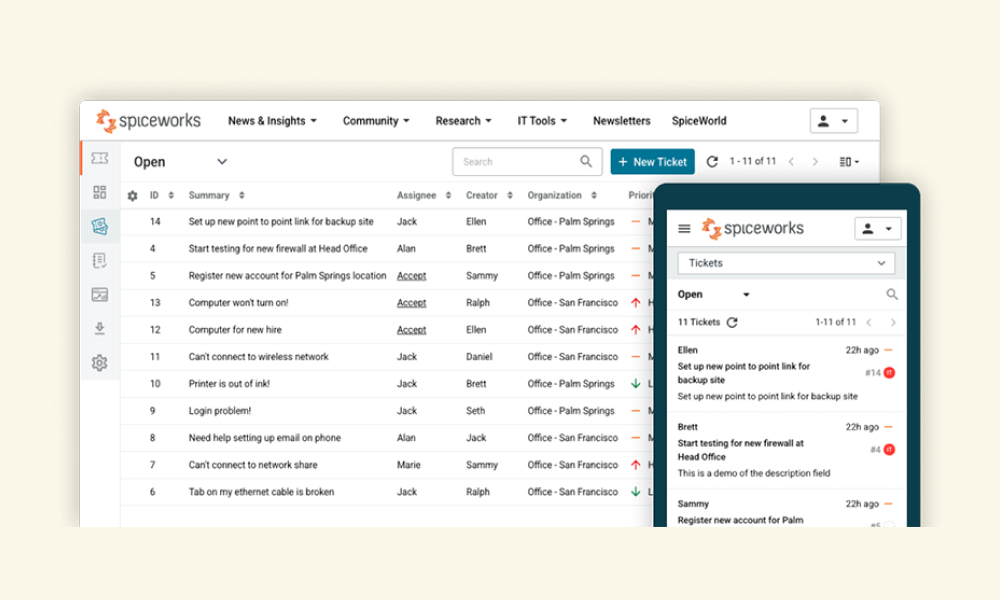Open the task checklist icon in the sidebar
The width and height of the screenshot is (1000, 600).
point(99,260)
